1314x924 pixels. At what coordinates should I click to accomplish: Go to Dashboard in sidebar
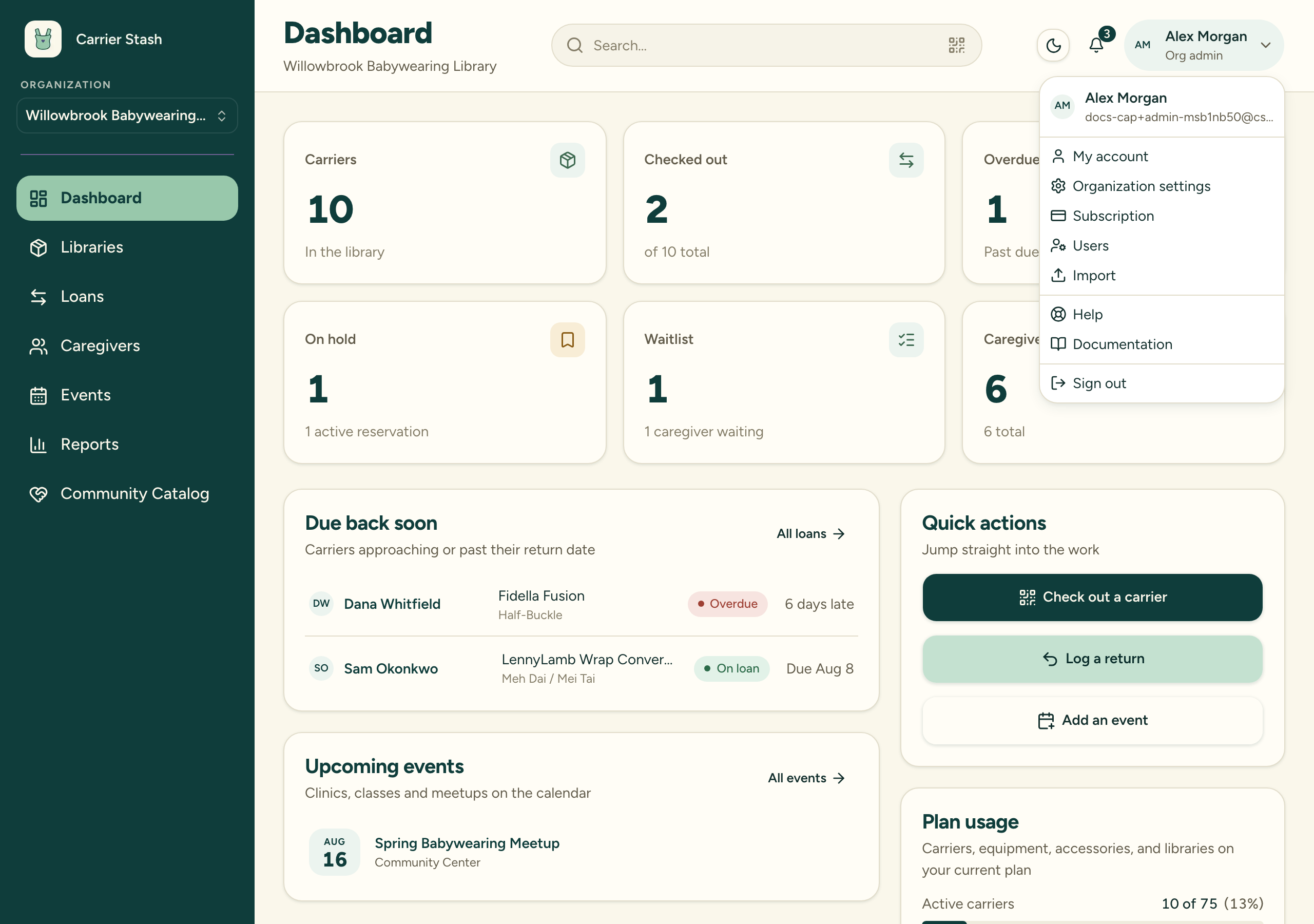(x=127, y=198)
